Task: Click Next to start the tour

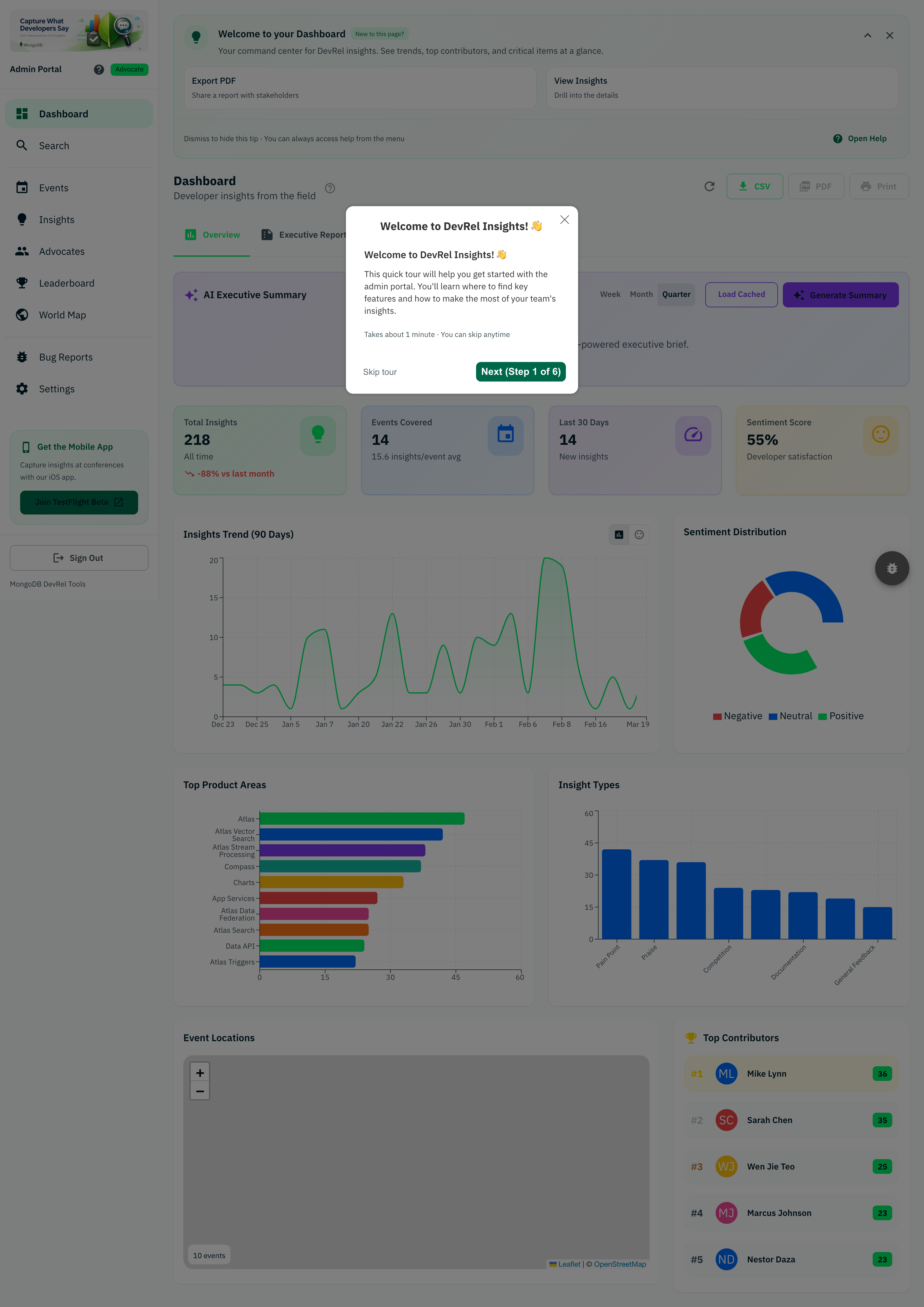Action: (x=520, y=371)
